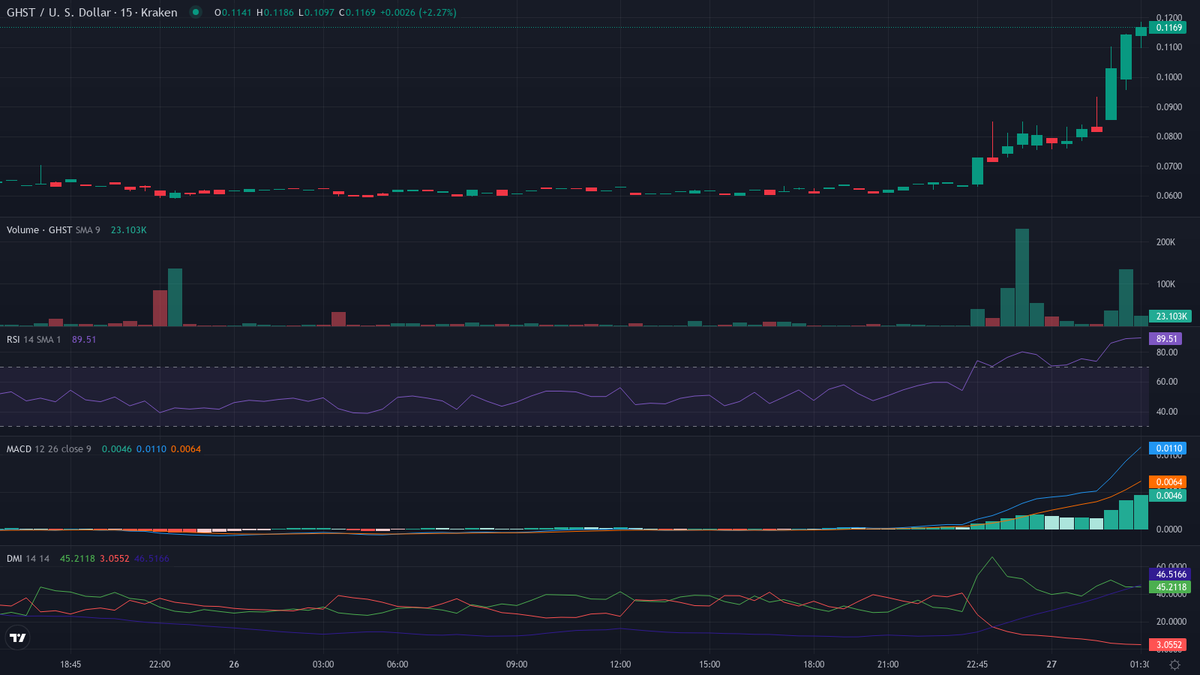Click the green 0.0046 MACD axis label
This screenshot has width=1200, height=675.
click(1168, 495)
